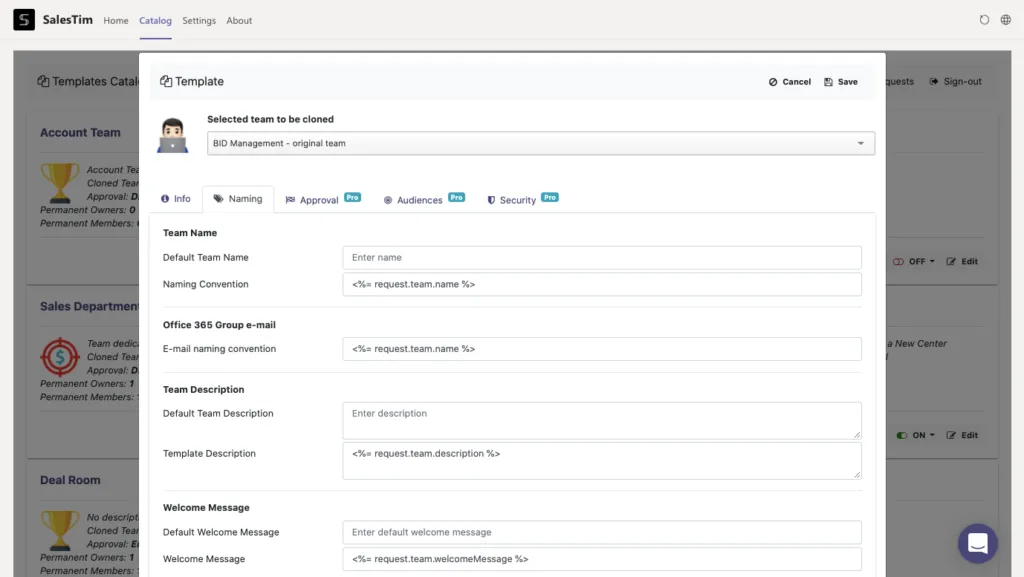Toggle the ON switch for Sales Department
Screen dimensions: 1024x577
[902, 435]
